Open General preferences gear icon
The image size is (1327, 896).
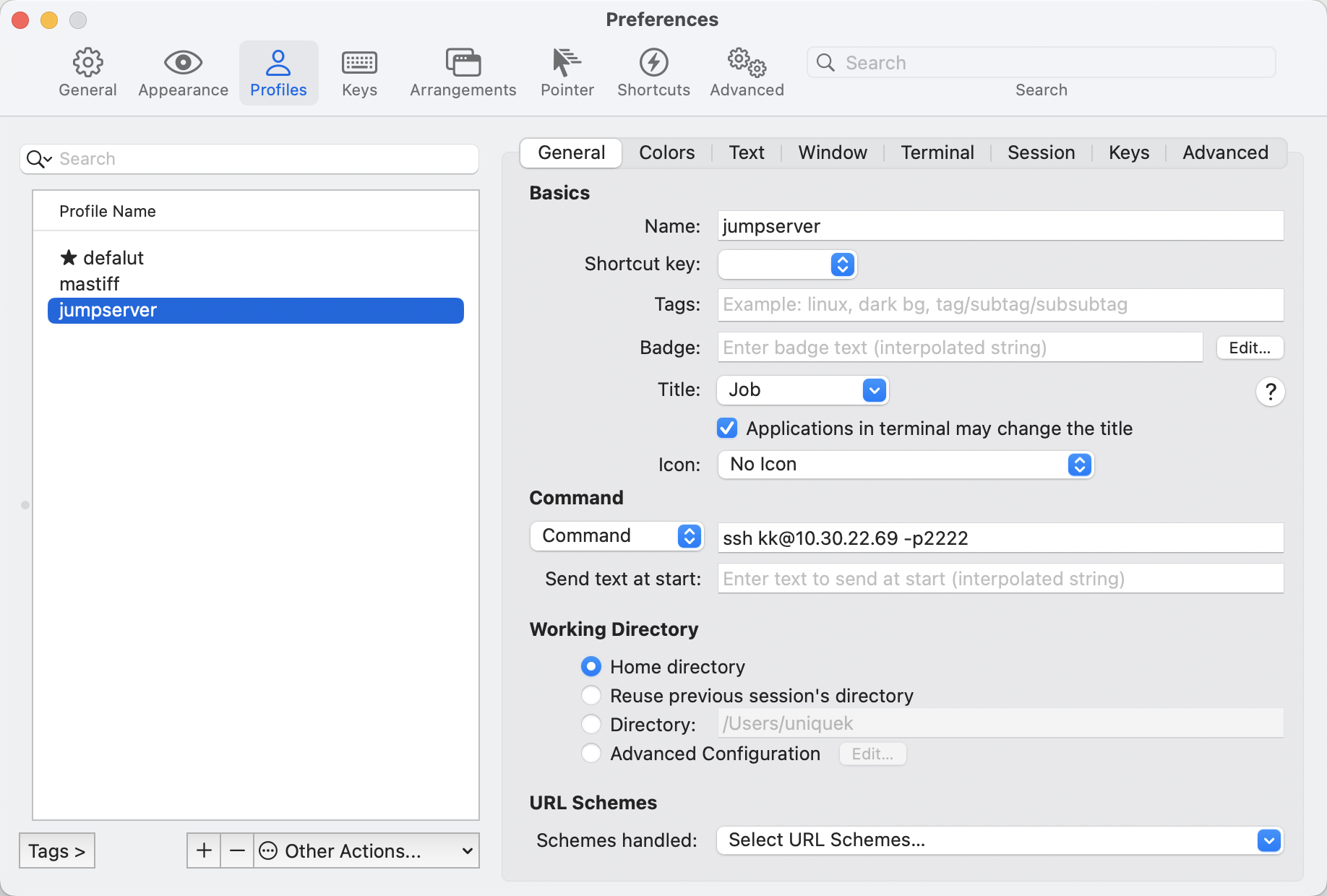point(87,64)
